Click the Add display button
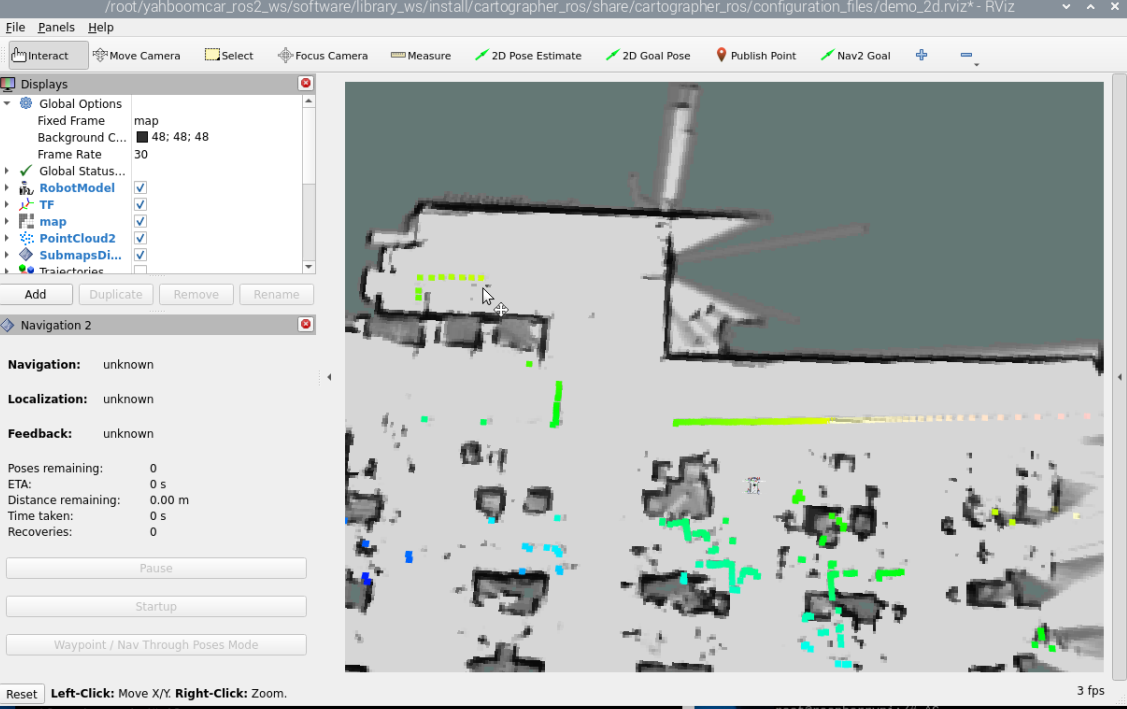Viewport: 1127px width, 709px height. coord(36,294)
